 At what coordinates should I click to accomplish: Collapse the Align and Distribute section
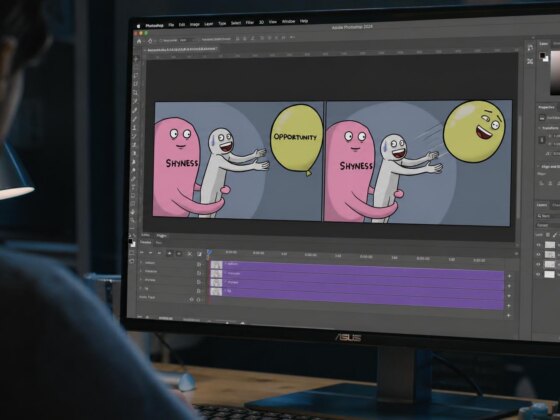coord(538,166)
